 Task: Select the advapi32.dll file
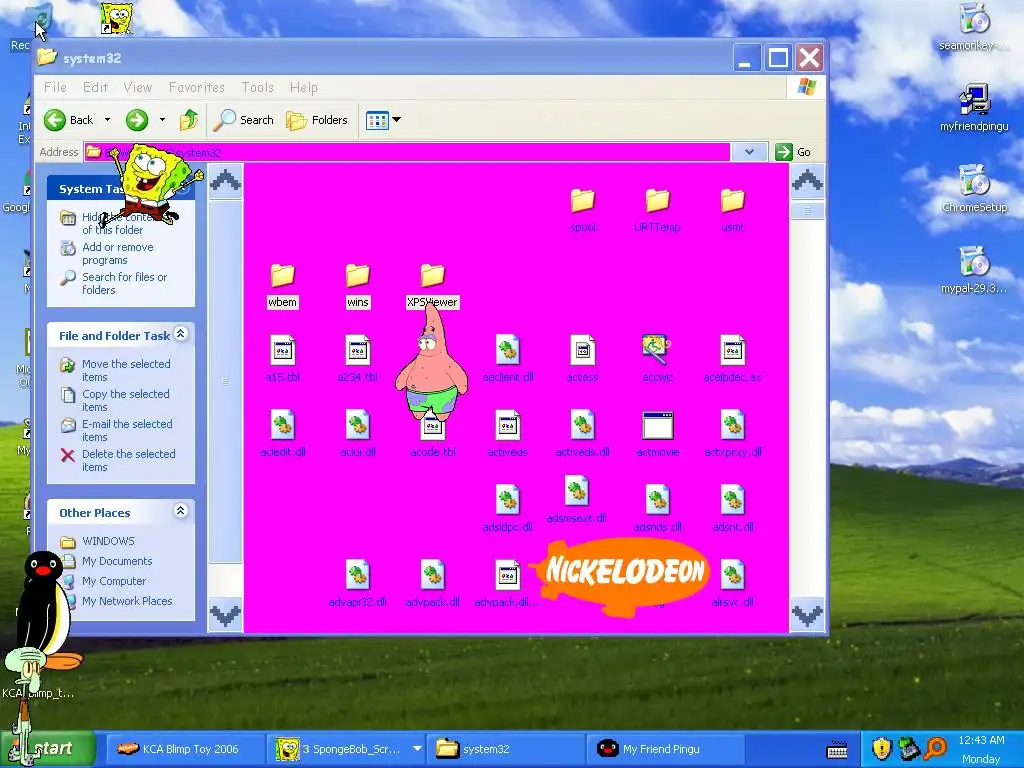click(x=357, y=584)
